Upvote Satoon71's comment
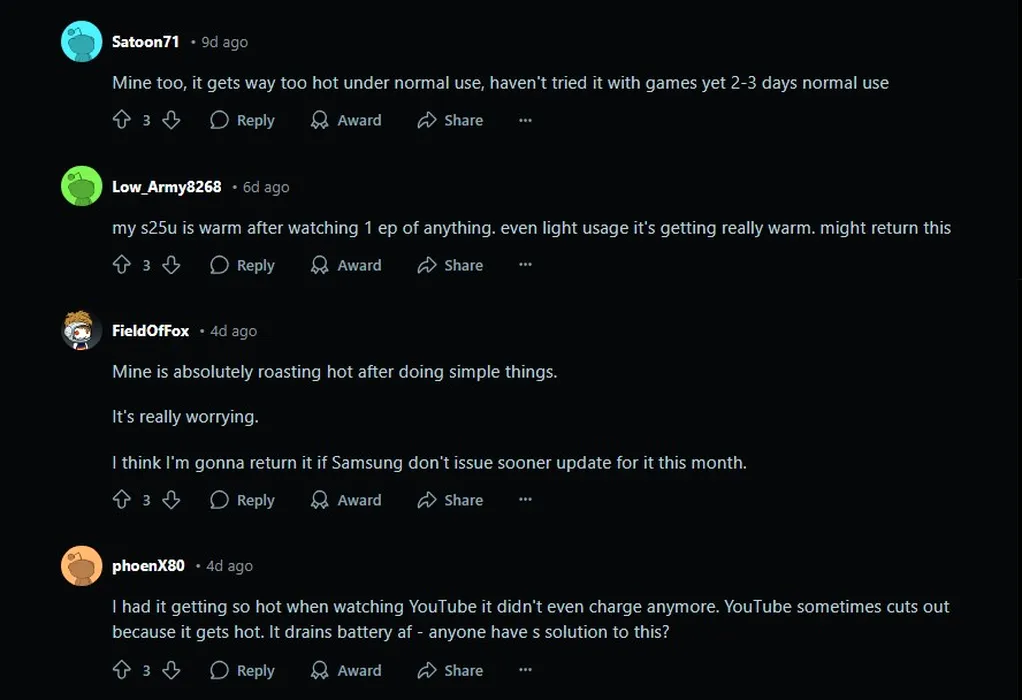 coord(122,120)
